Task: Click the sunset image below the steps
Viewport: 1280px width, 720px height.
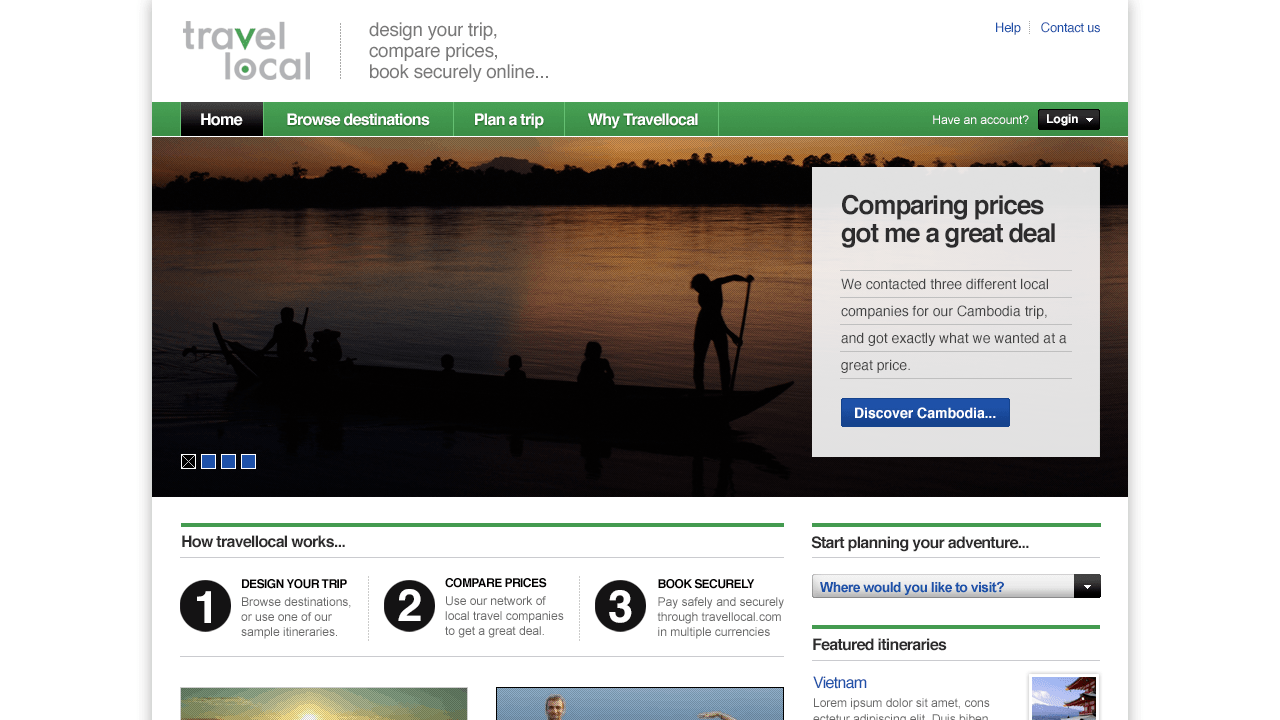Action: point(323,704)
